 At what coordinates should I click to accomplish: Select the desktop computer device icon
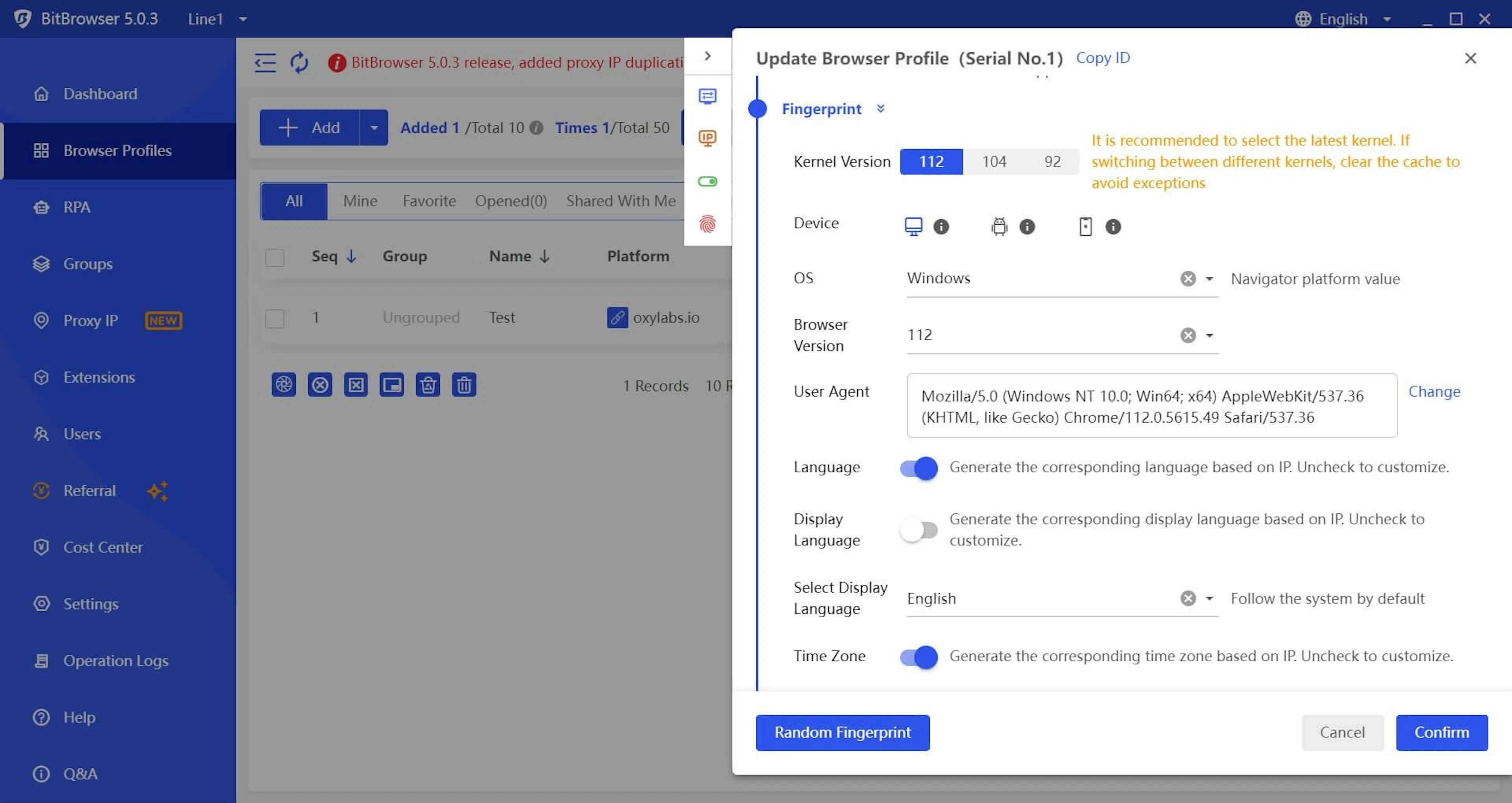pyautogui.click(x=913, y=227)
